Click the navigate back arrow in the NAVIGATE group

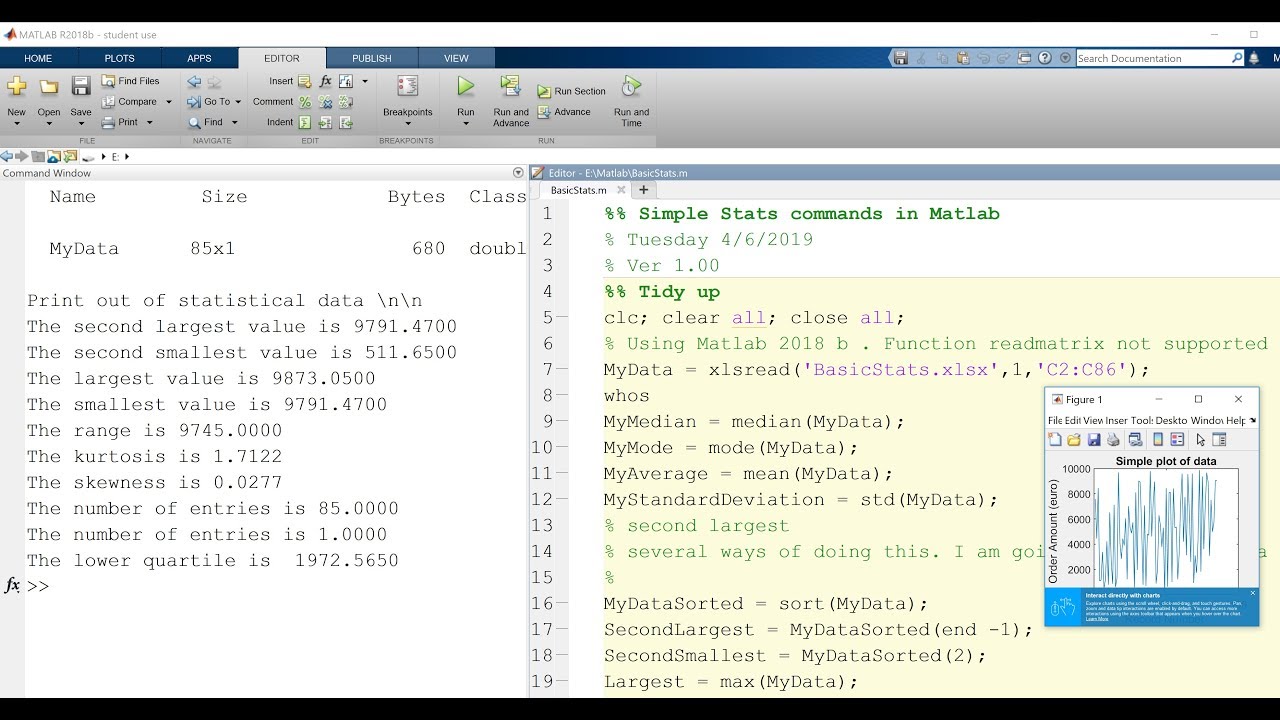pyautogui.click(x=194, y=81)
